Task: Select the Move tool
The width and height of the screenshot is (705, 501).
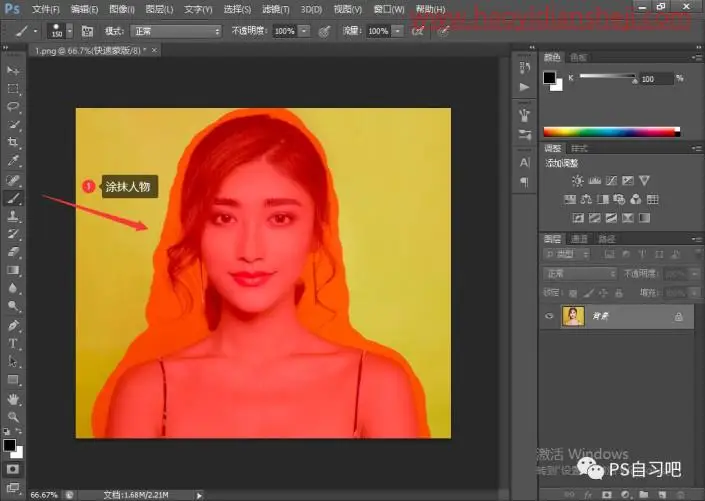Action: [13, 71]
